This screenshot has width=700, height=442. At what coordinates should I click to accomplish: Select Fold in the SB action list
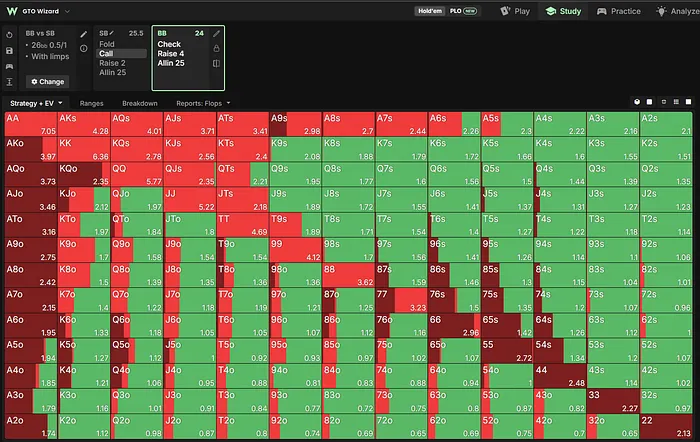tap(107, 44)
